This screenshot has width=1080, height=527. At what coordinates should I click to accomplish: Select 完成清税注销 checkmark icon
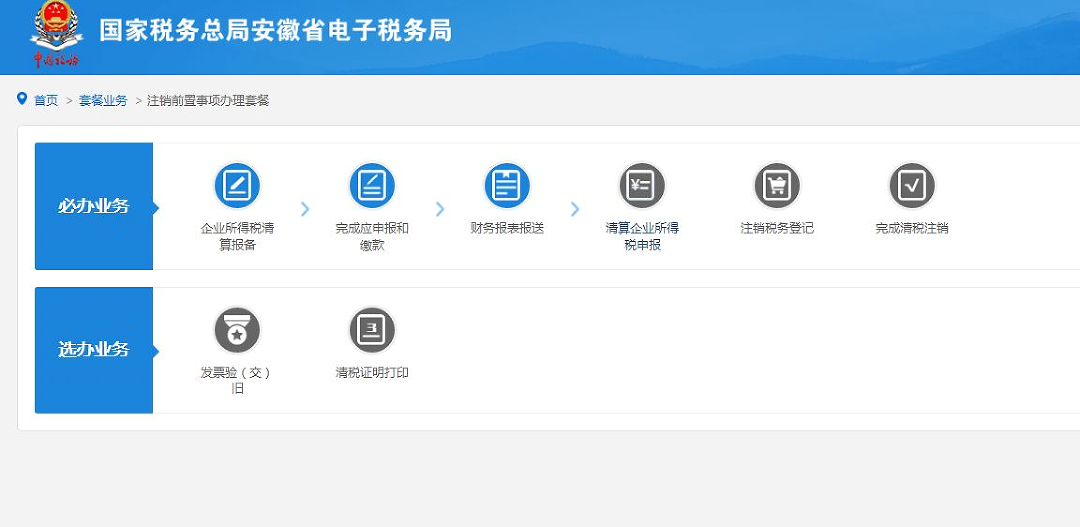pyautogui.click(x=912, y=186)
